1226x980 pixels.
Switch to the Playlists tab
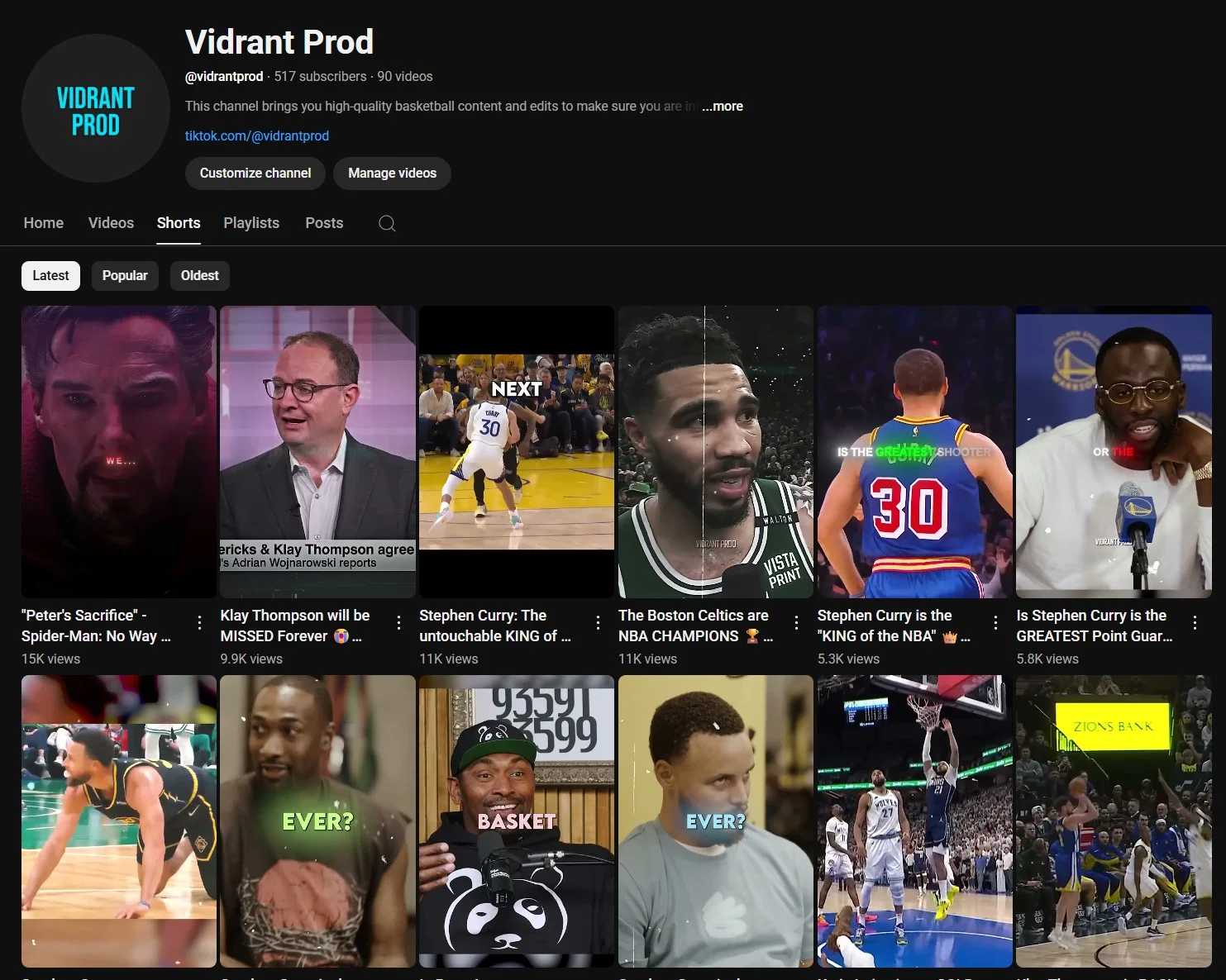(x=250, y=223)
